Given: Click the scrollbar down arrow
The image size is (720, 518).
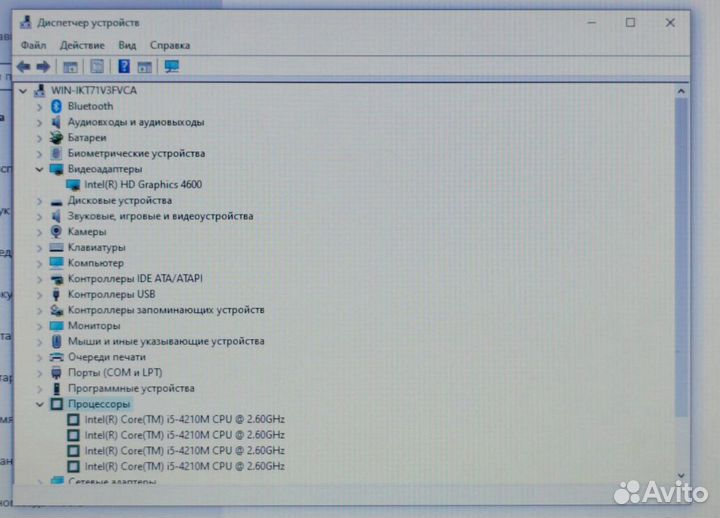Looking at the screenshot, I should pos(681,476).
